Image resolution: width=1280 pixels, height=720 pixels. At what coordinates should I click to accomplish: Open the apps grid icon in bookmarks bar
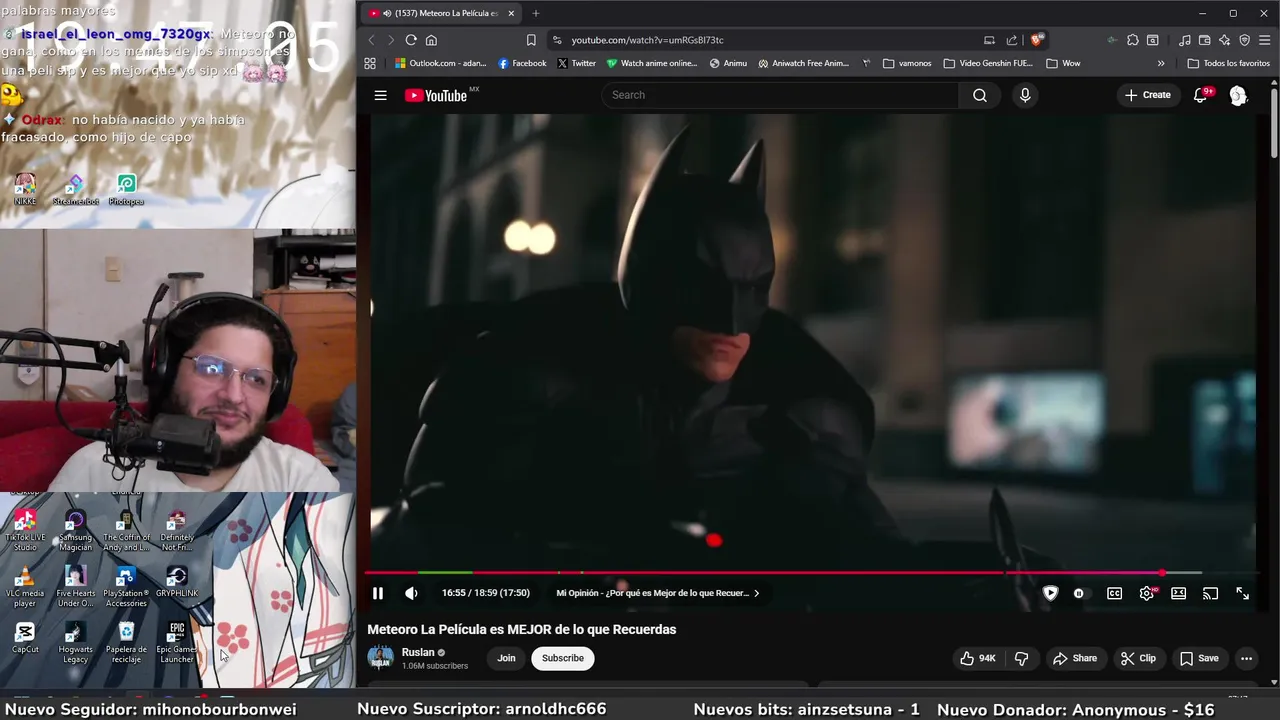(370, 63)
